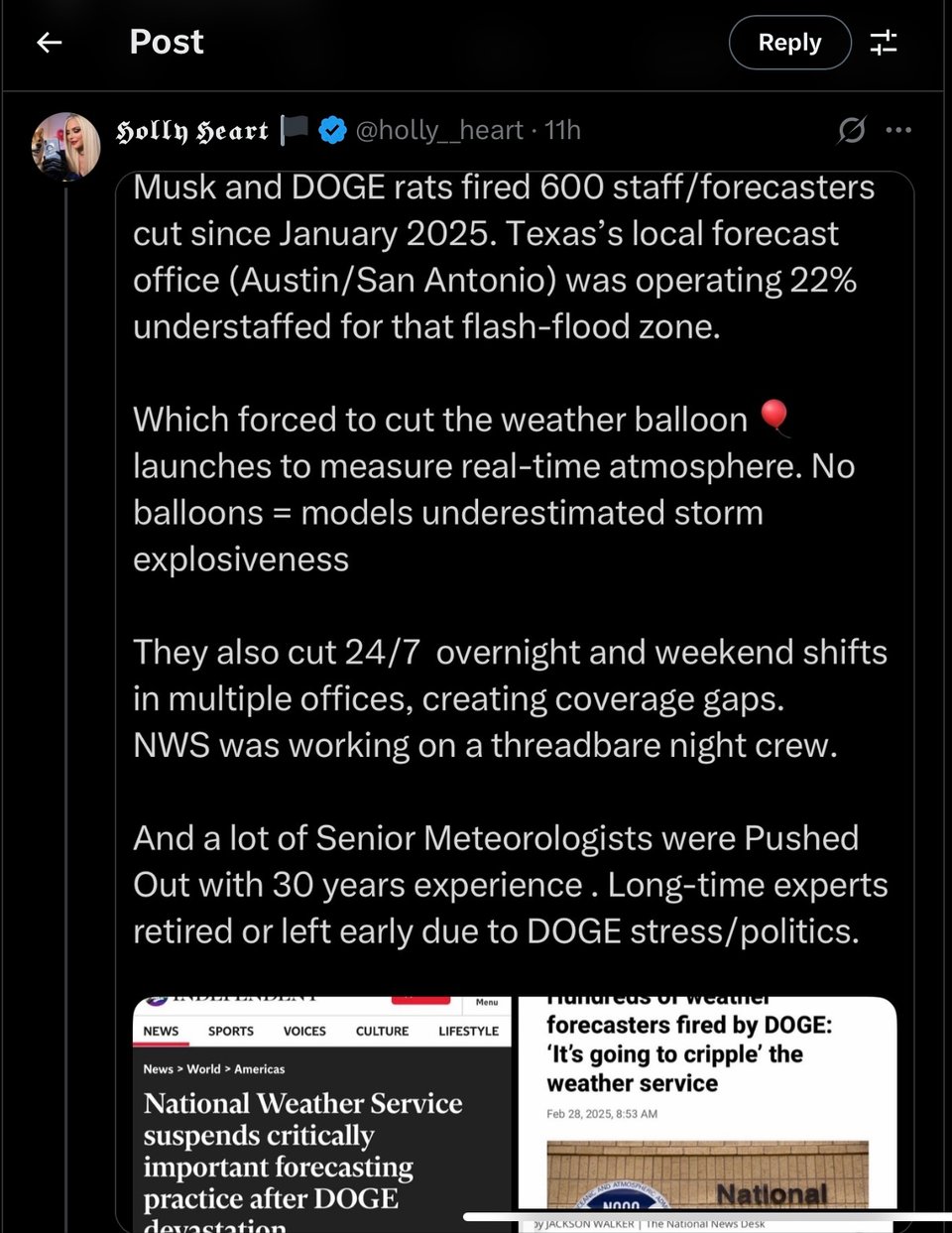This screenshot has height=1233, width=952.
Task: Expand the Menu link in the Independent header
Action: [487, 1002]
